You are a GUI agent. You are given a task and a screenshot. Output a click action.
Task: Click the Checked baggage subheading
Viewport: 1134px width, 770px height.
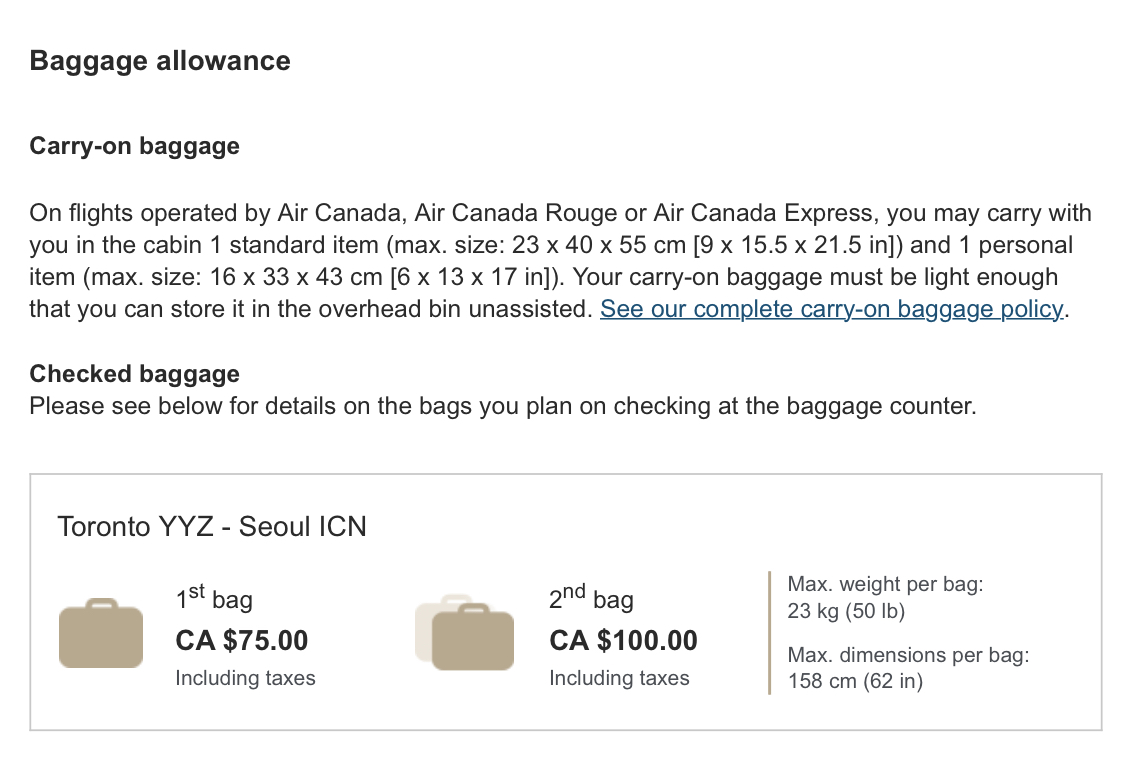coord(135,374)
